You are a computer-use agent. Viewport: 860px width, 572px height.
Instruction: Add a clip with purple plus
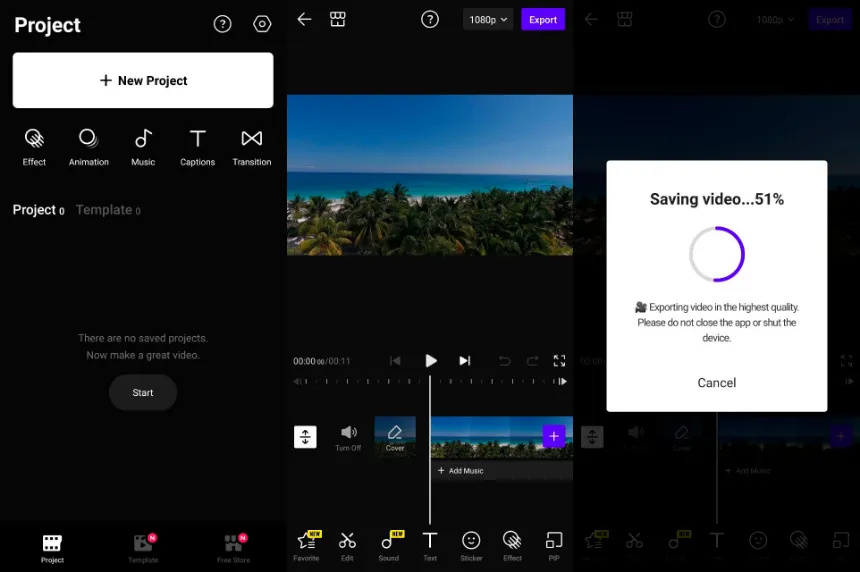(554, 437)
